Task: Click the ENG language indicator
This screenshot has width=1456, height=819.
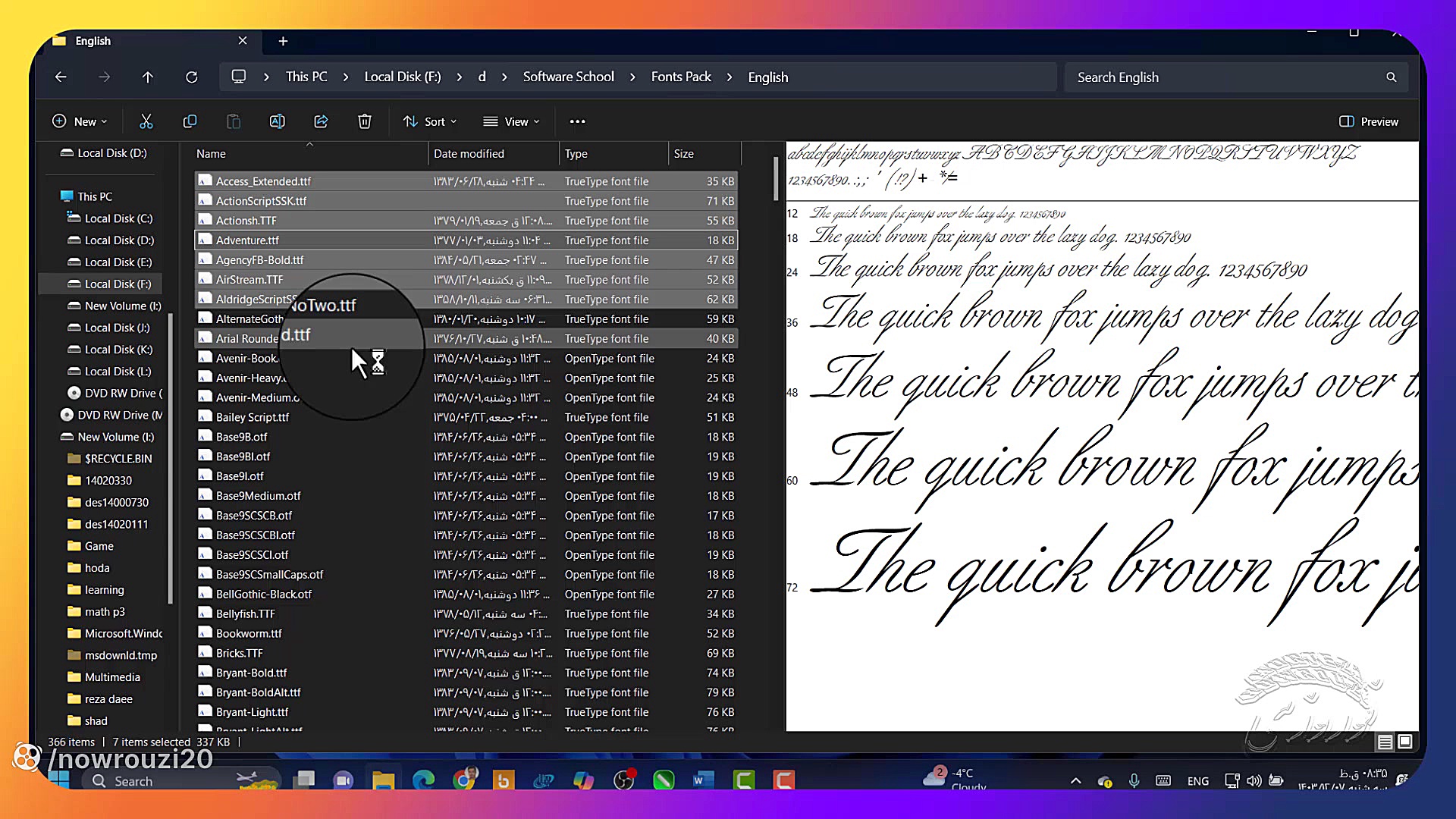Action: click(x=1198, y=781)
